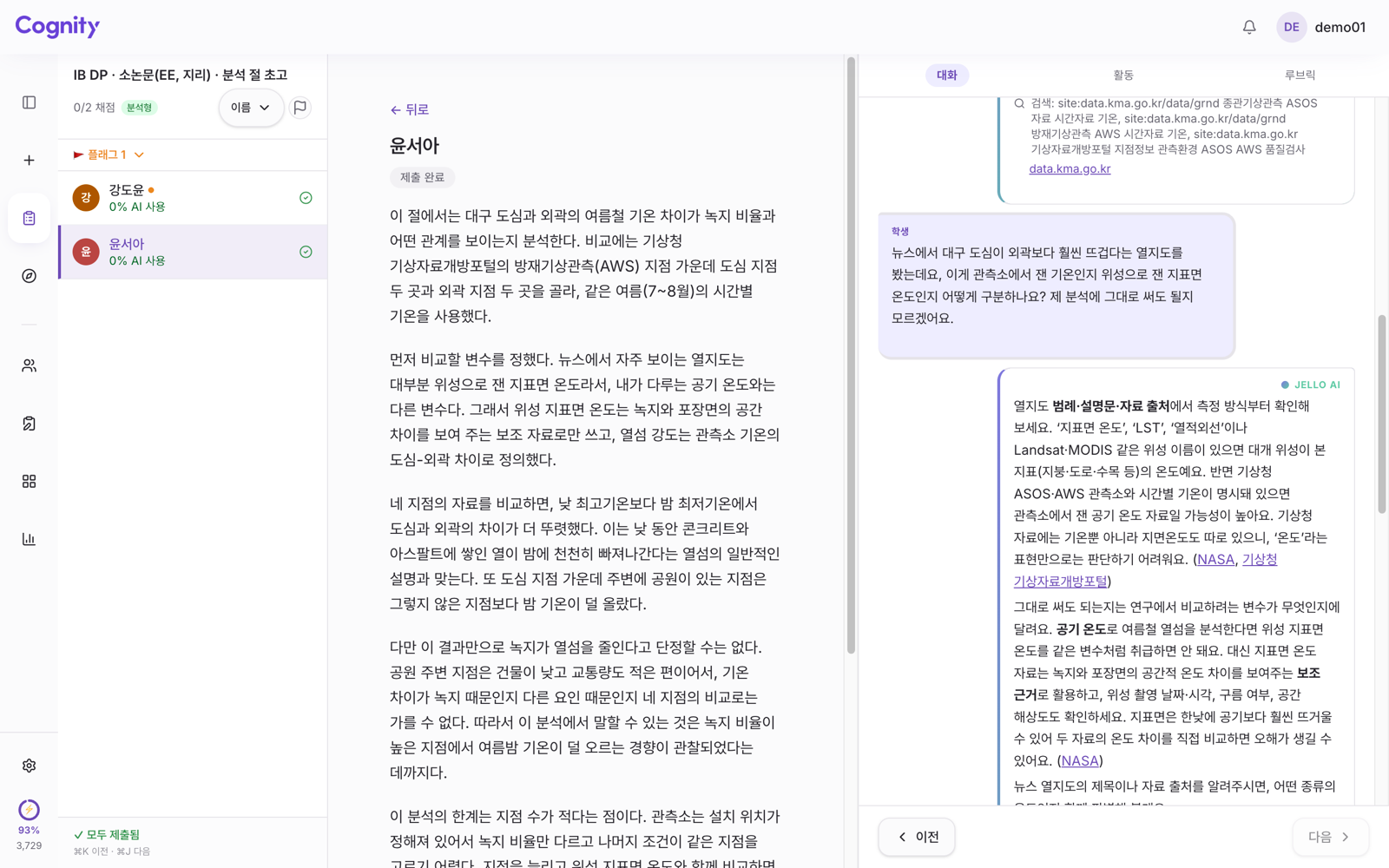Click the essay pane scrollbar
The image size is (1389, 868).
(851, 356)
